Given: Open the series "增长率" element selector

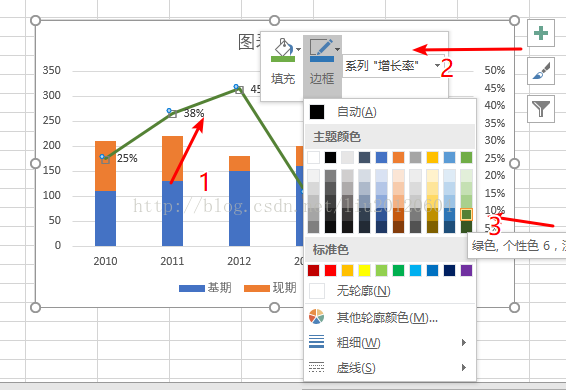Looking at the screenshot, I should (392, 66).
